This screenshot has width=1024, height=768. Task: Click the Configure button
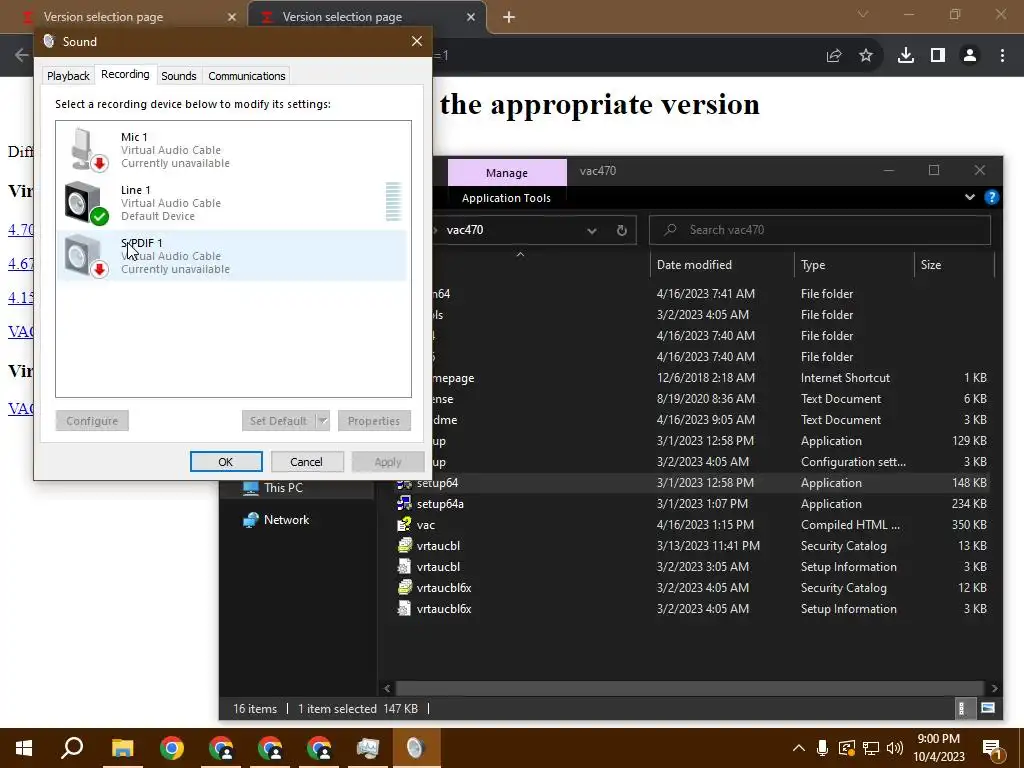click(x=92, y=421)
